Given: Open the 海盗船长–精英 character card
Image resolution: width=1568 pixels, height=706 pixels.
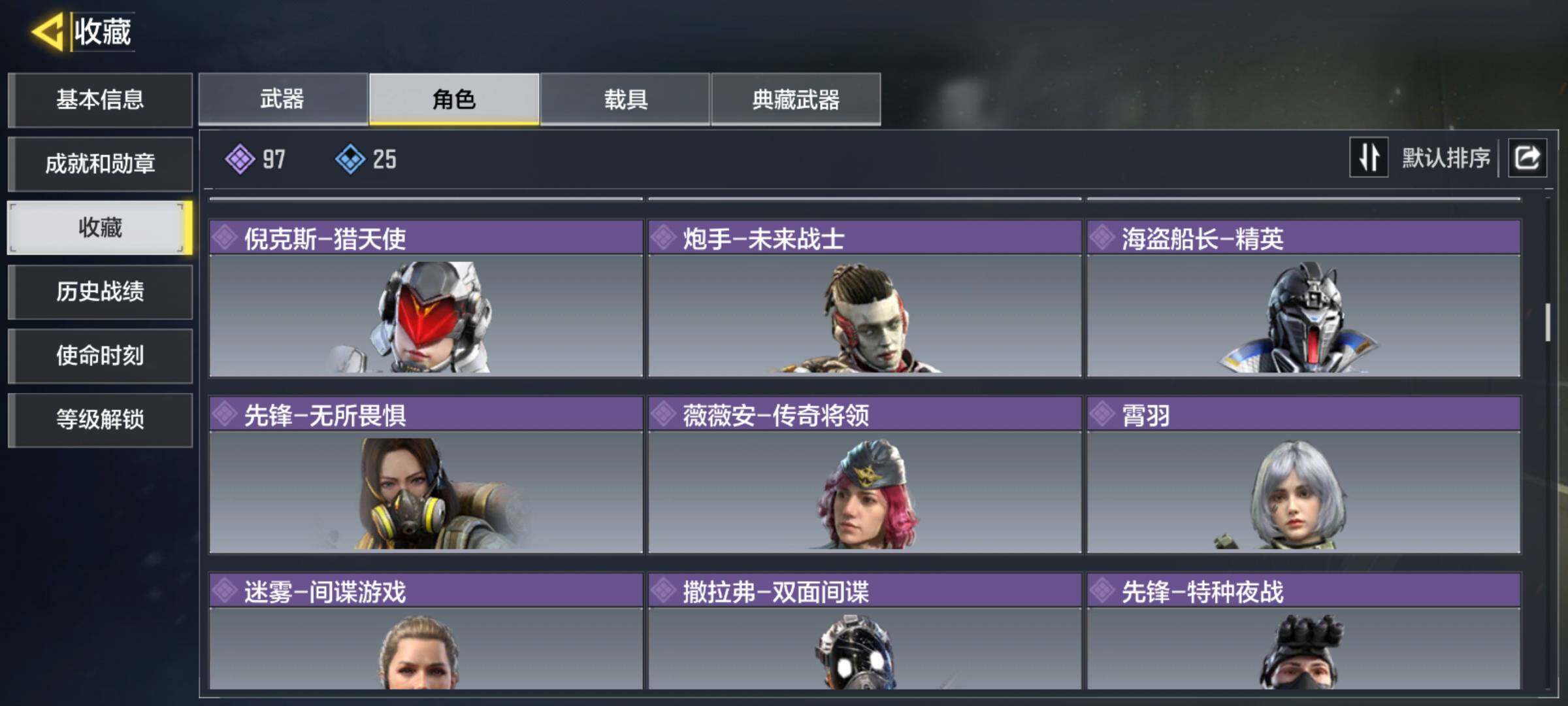Looking at the screenshot, I should tap(1304, 298).
